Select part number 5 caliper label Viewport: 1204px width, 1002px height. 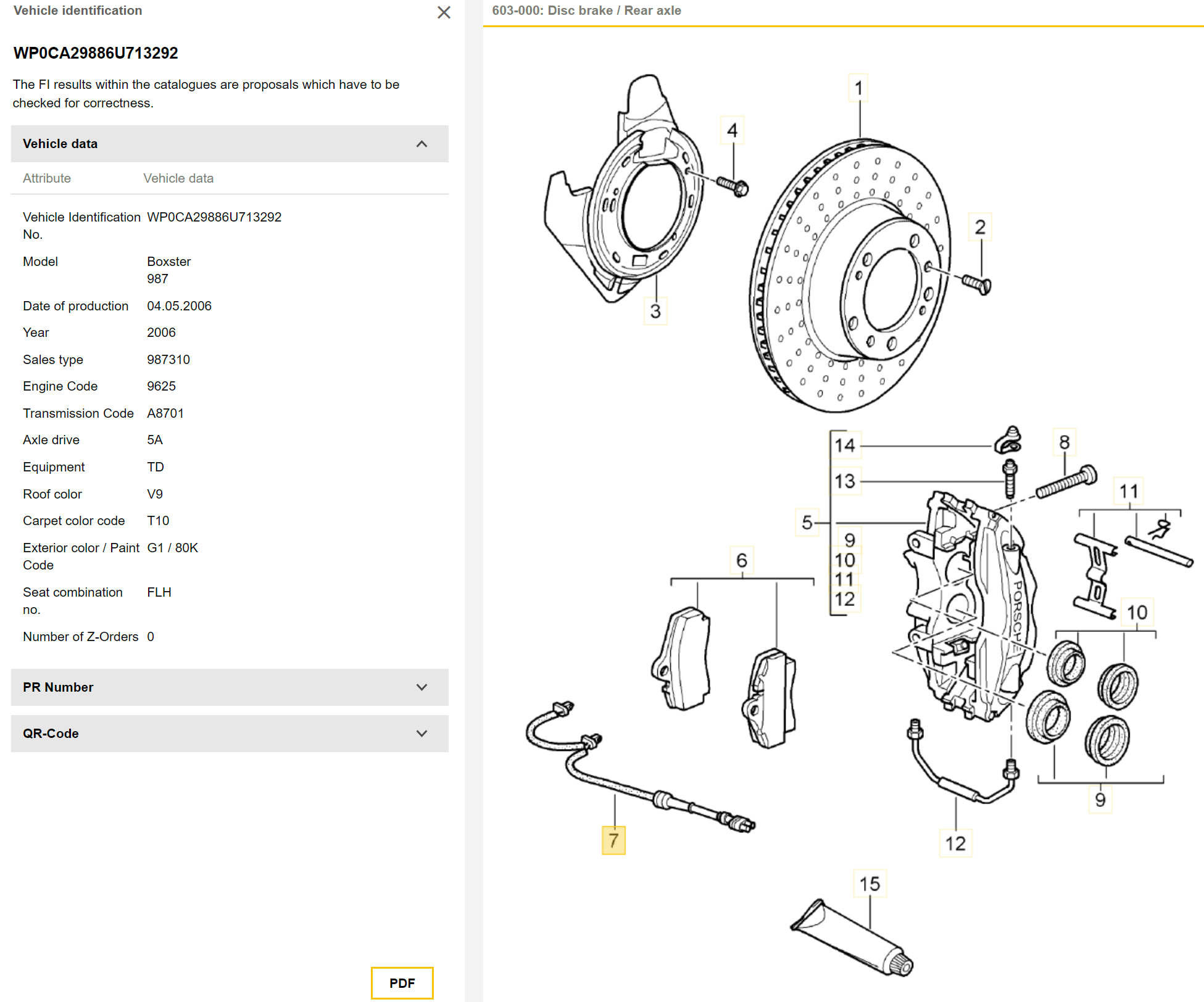tap(807, 523)
